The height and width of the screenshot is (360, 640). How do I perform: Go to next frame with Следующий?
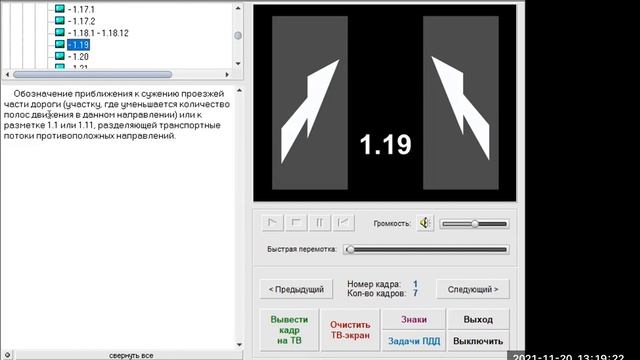pyautogui.click(x=473, y=289)
